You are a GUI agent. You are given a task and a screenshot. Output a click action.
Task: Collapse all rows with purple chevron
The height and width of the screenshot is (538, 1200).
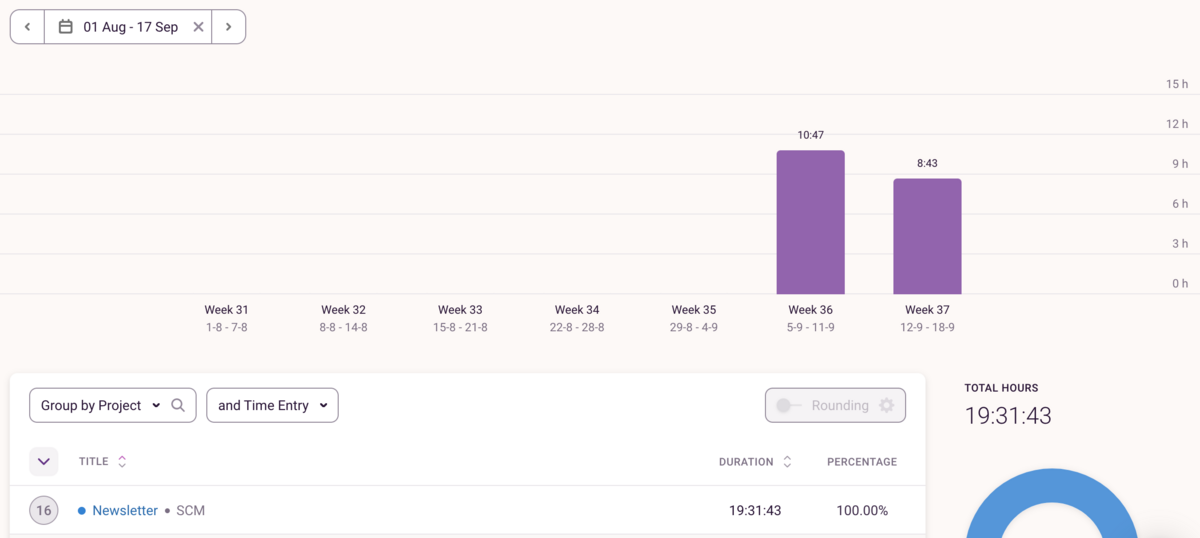click(44, 462)
